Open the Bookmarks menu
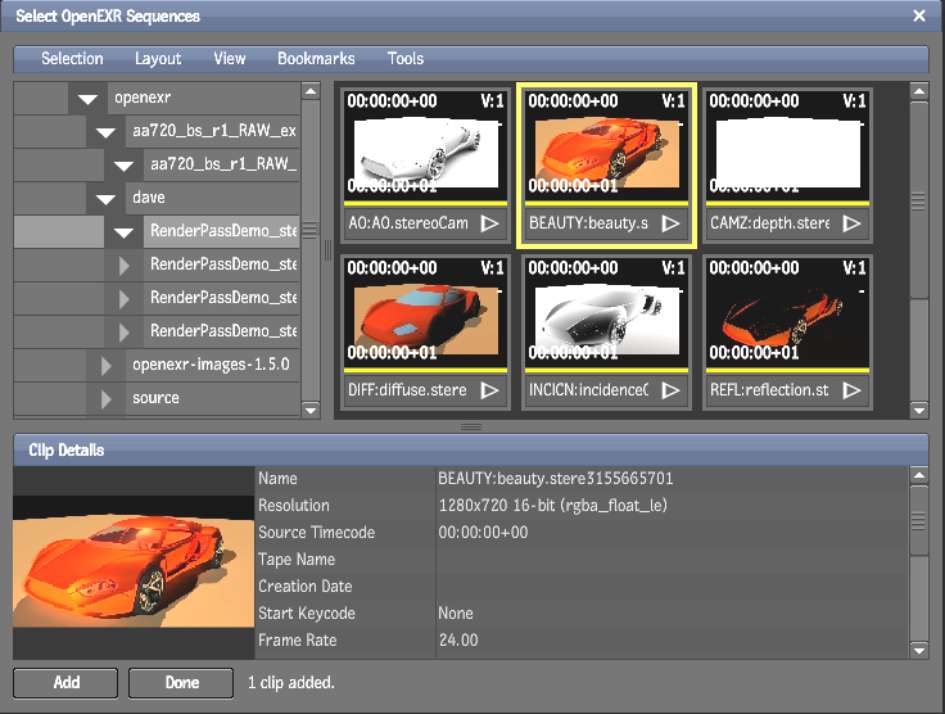Viewport: 945px width, 714px height. coord(316,58)
